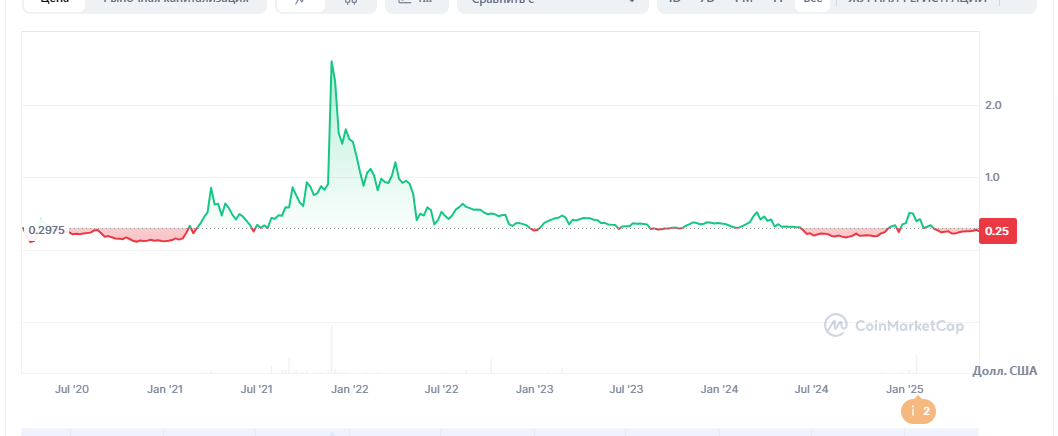The height and width of the screenshot is (436, 1058).
Task: Click the Jul '22 date label
Action: (441, 389)
